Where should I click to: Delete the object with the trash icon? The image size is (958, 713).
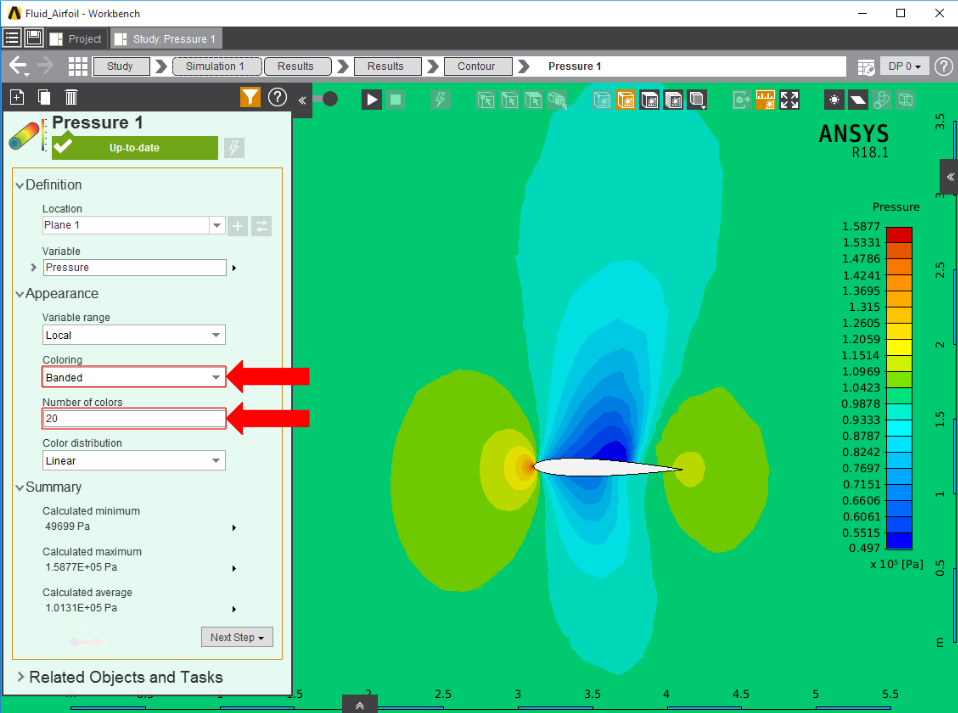71,97
